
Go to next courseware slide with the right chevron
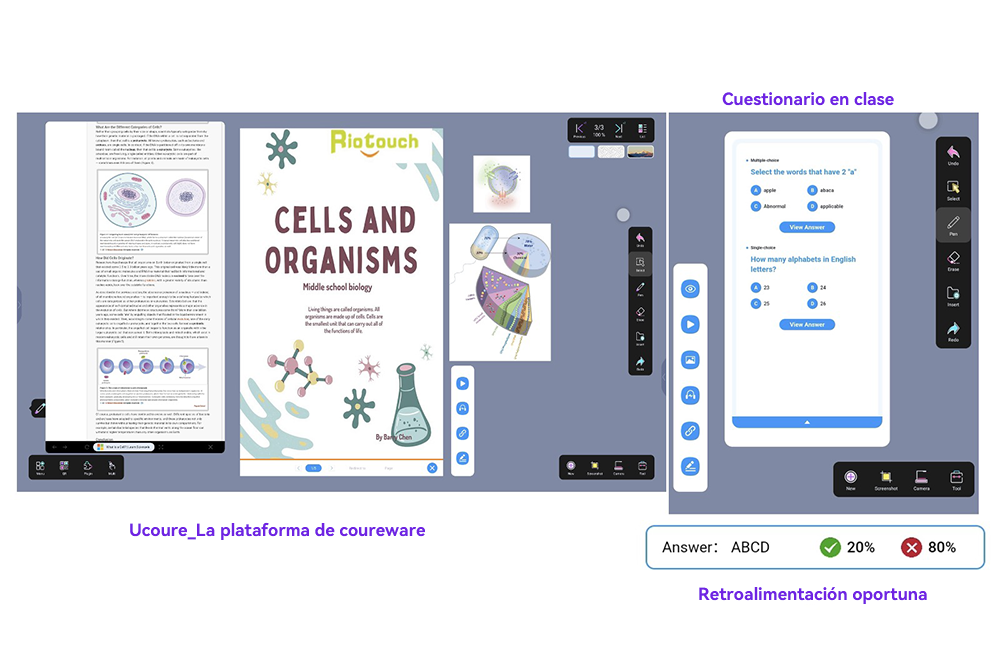point(332,468)
